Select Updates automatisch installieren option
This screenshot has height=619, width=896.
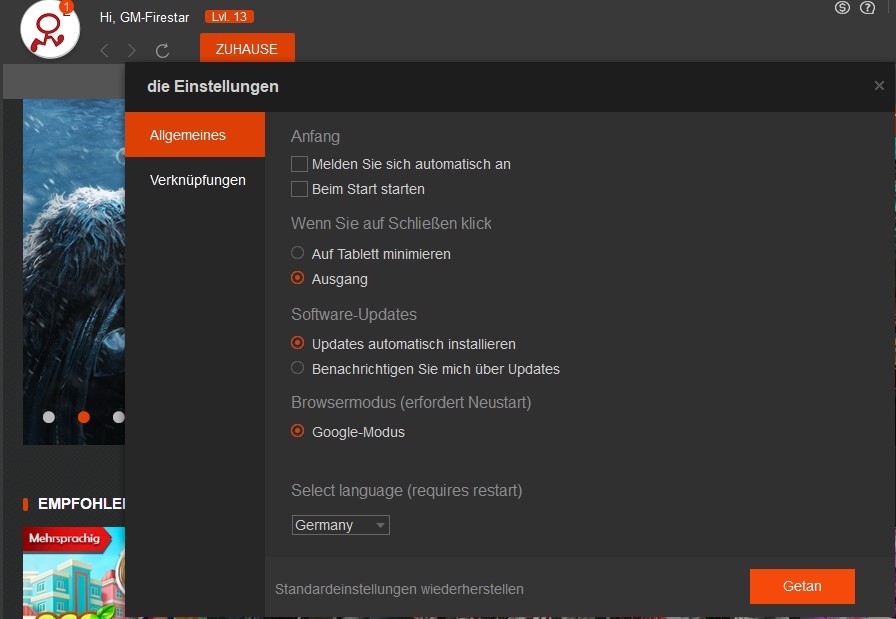tap(298, 344)
